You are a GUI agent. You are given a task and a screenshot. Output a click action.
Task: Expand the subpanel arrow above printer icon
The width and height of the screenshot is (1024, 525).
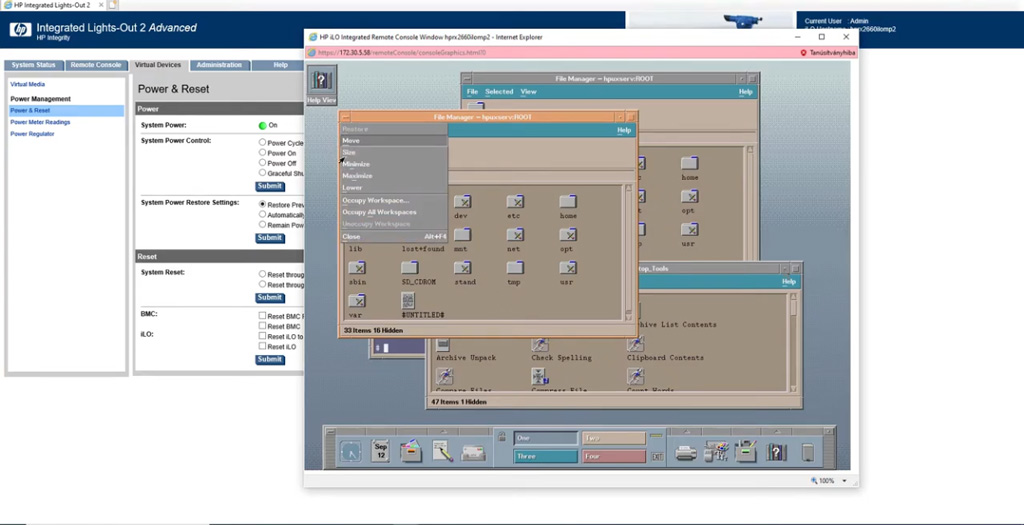686,430
